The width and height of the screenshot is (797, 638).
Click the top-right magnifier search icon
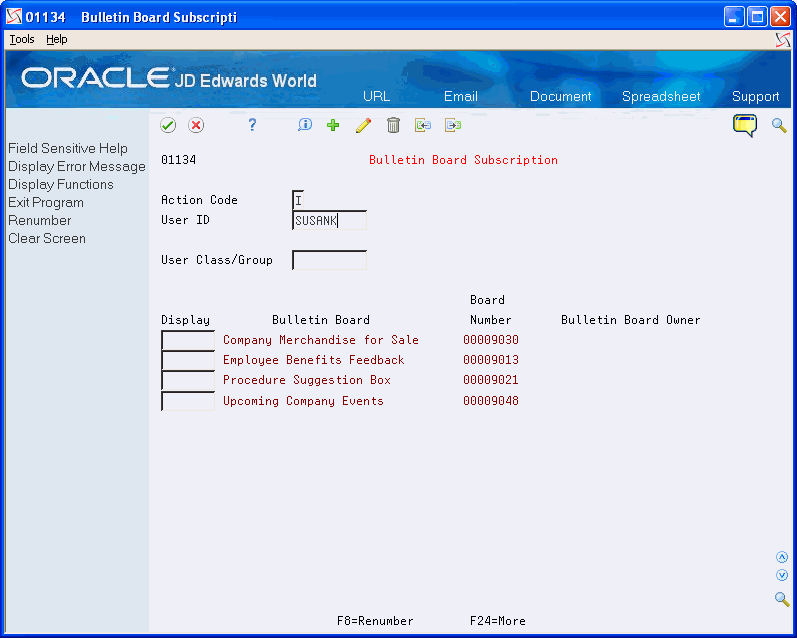[779, 125]
